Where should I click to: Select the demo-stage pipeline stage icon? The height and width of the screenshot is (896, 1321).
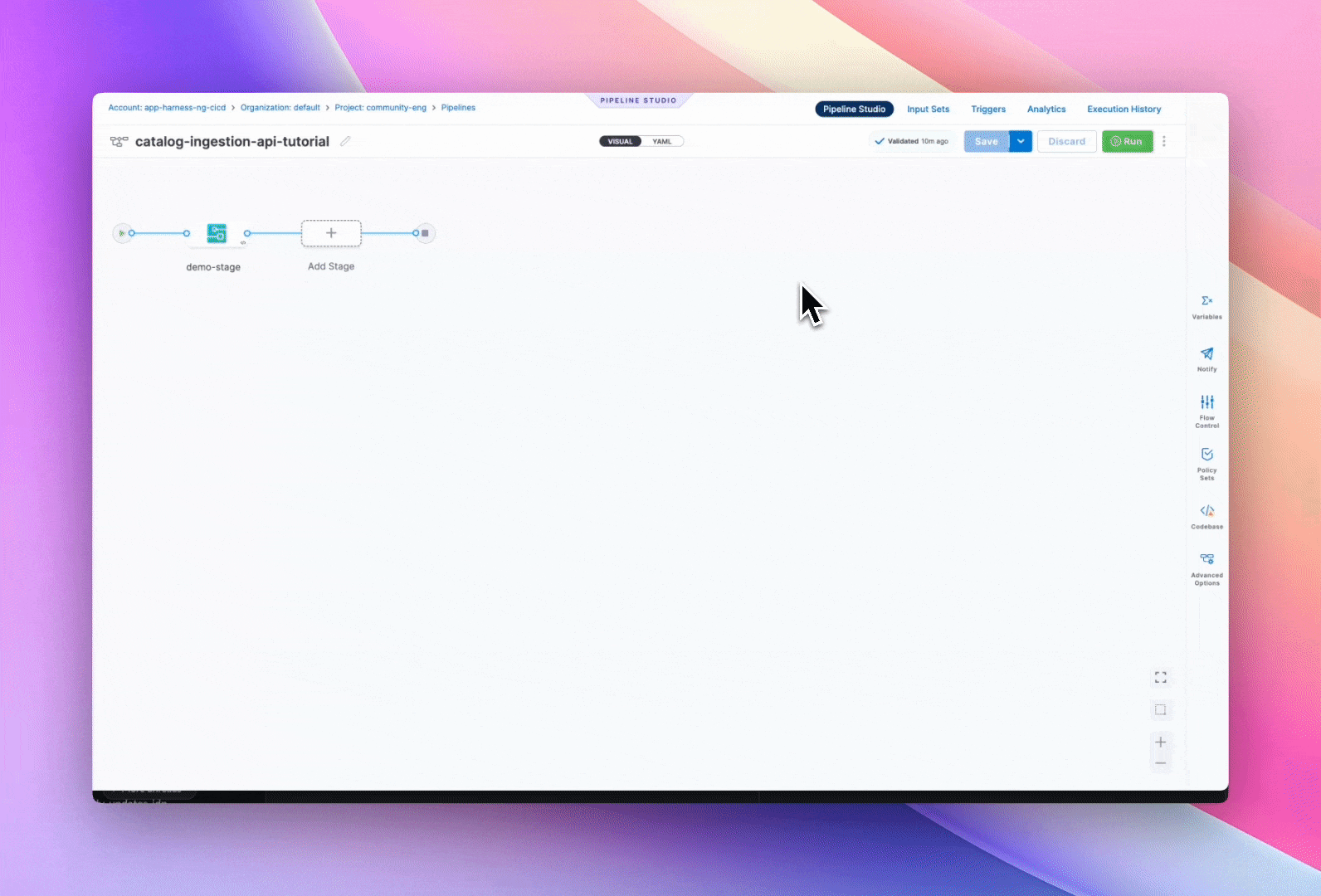click(217, 234)
